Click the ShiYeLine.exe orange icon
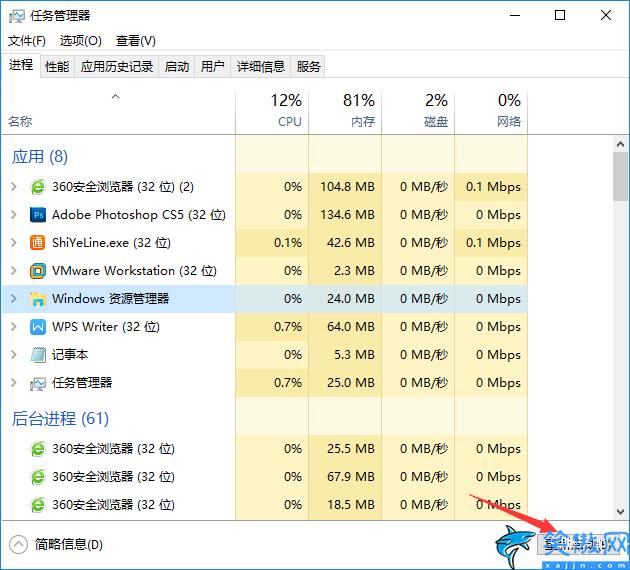The height and width of the screenshot is (570, 630). [x=38, y=243]
